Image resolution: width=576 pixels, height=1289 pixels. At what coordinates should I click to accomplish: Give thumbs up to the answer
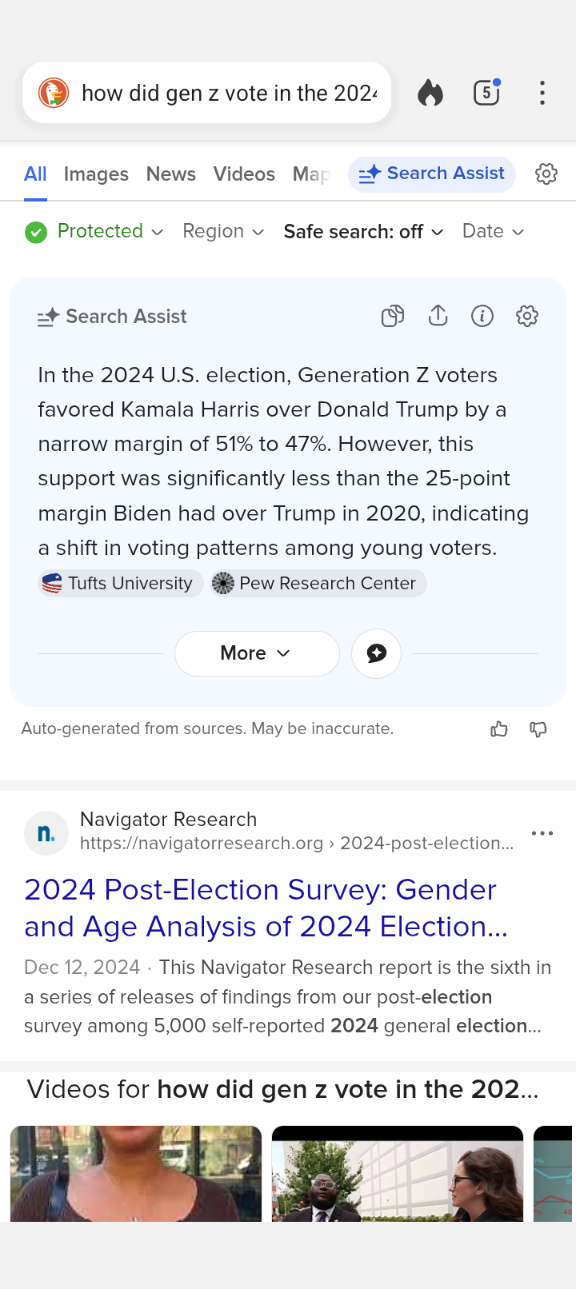tap(499, 729)
